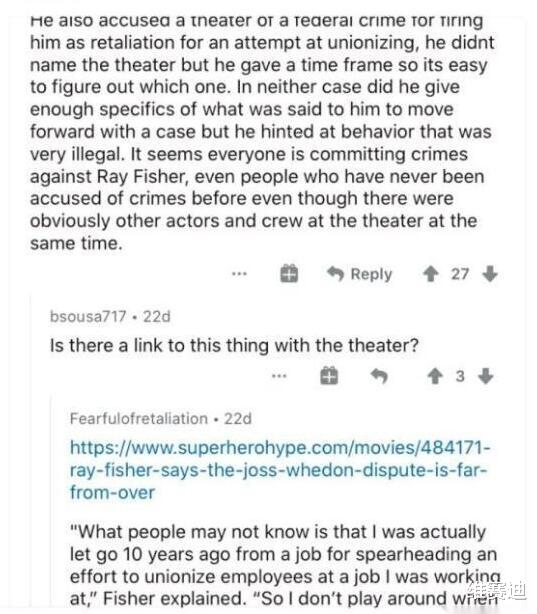Open more options on 27-point comment
The width and height of the screenshot is (537, 614).
[x=239, y=273]
